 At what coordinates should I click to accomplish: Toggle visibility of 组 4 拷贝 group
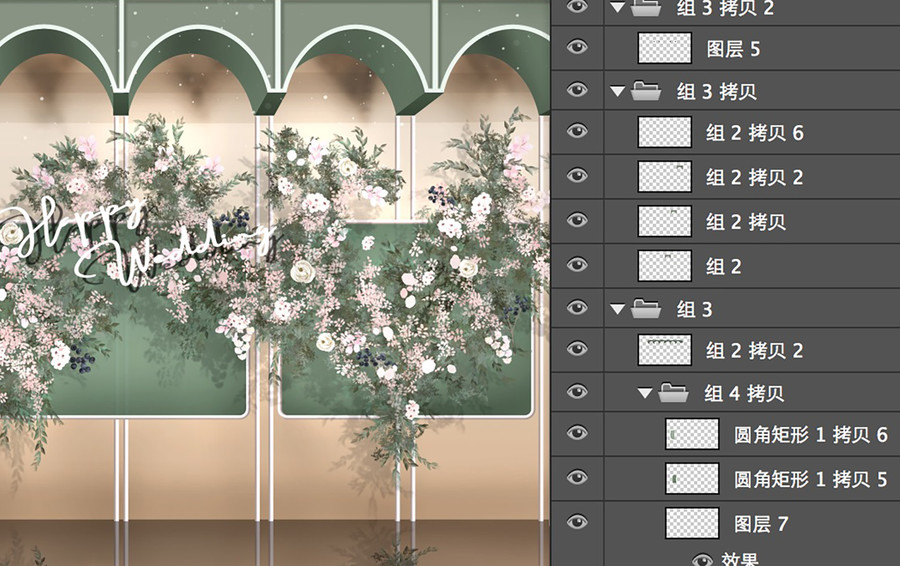click(577, 392)
